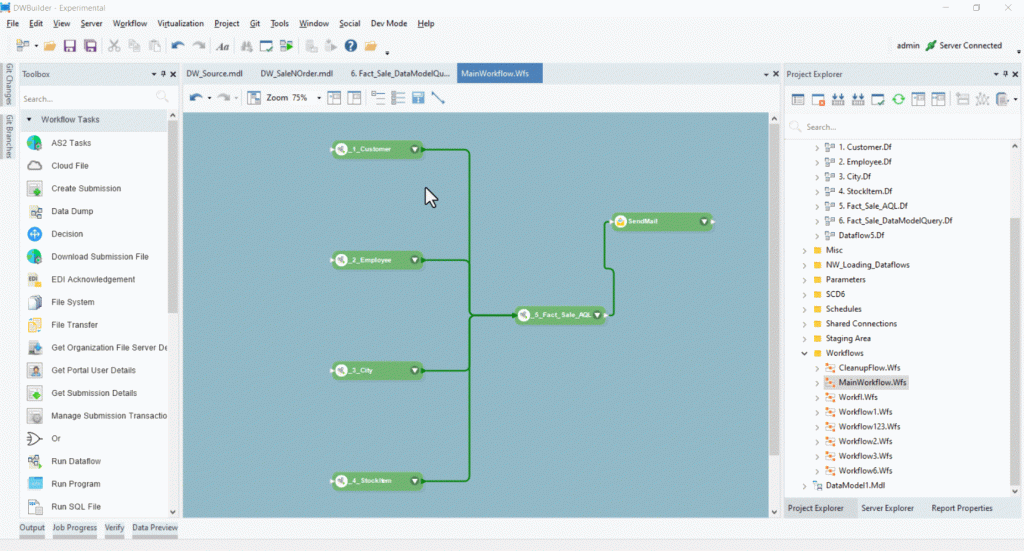Screen dimensions: 1024x551
Task: Click the blue Help question mark icon
Action: (x=351, y=46)
